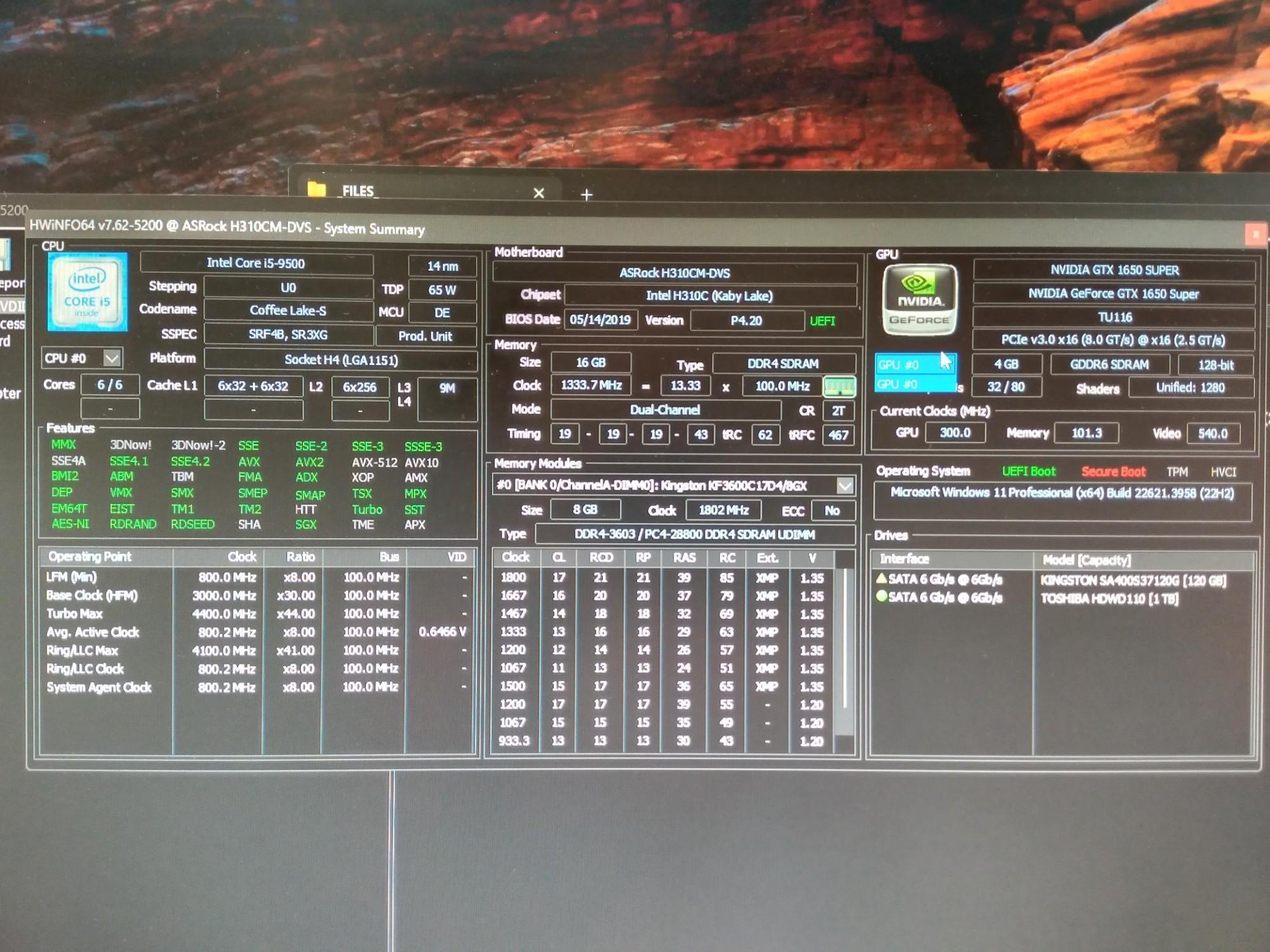The height and width of the screenshot is (952, 1270).
Task: Click the 933.3 memory timing row
Action: (x=664, y=741)
